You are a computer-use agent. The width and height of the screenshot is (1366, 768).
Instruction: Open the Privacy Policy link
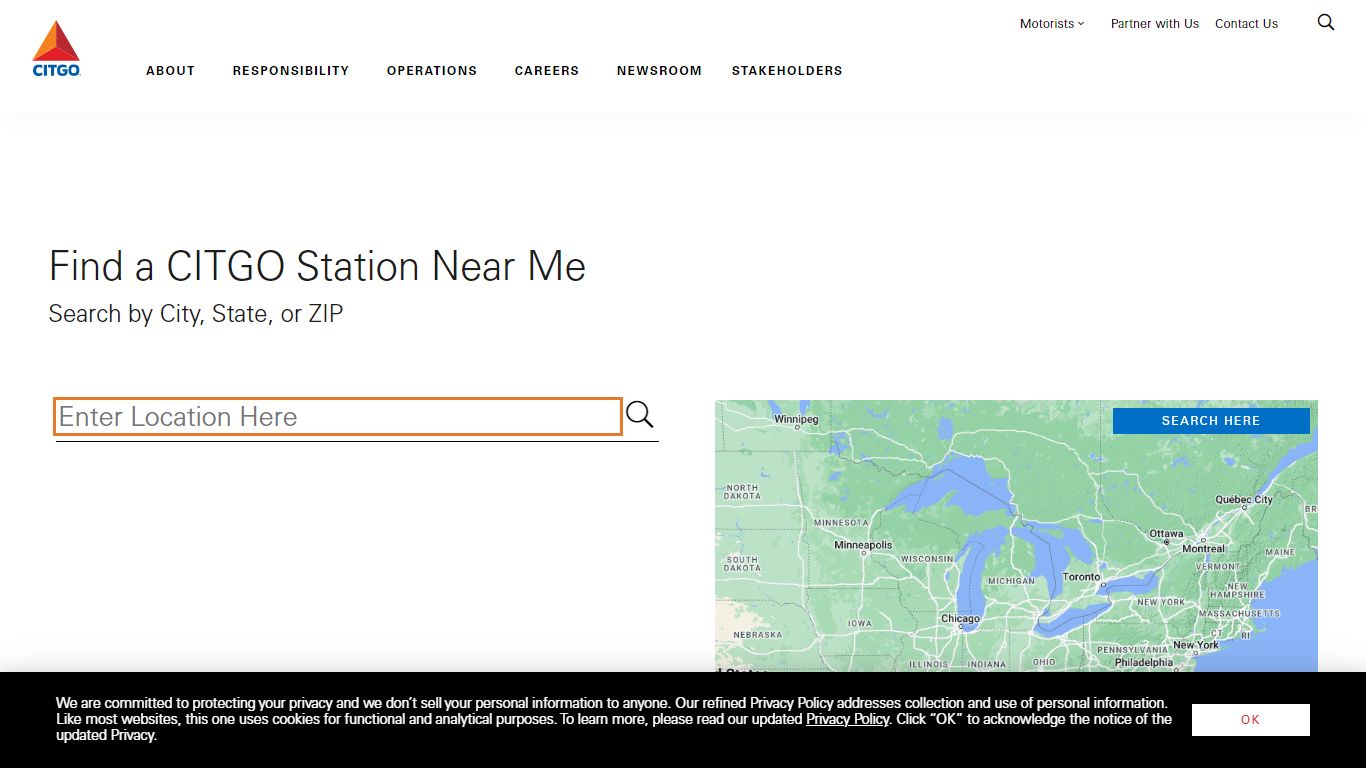(x=847, y=719)
